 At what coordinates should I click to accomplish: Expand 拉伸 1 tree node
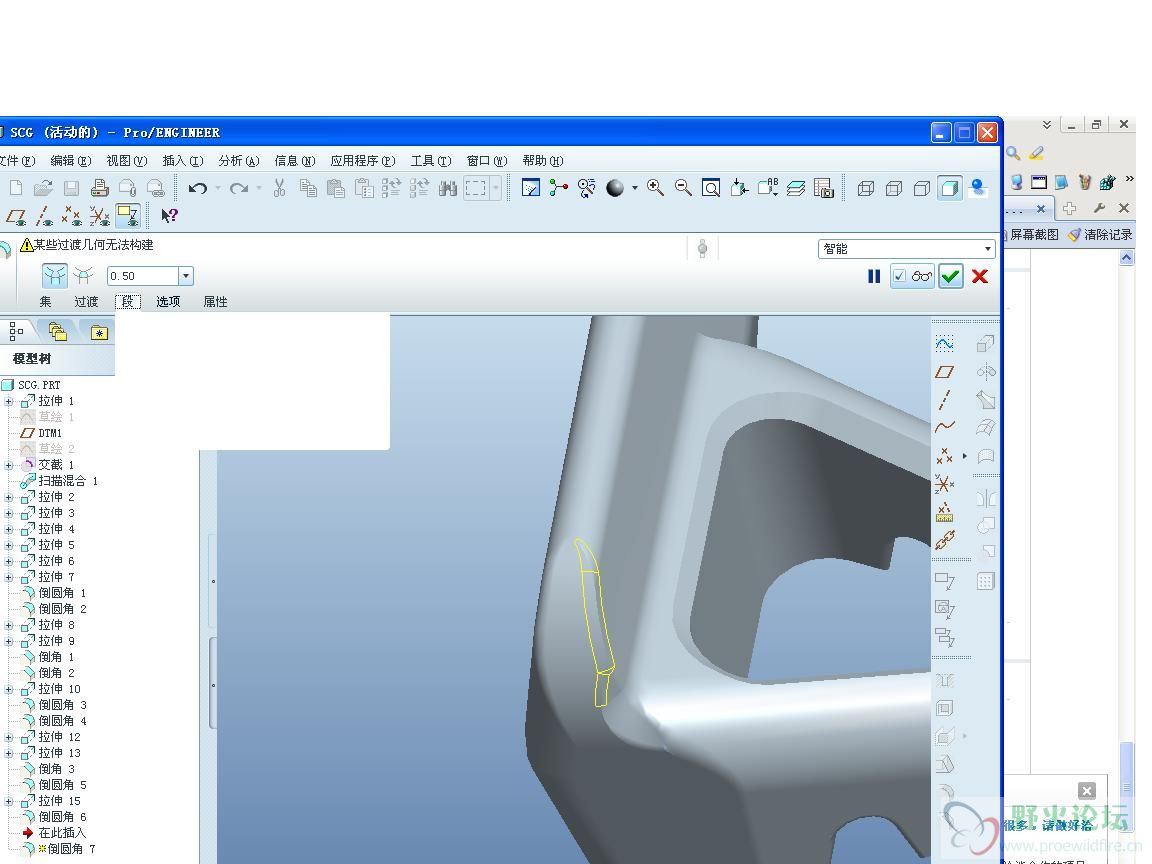[x=9, y=401]
